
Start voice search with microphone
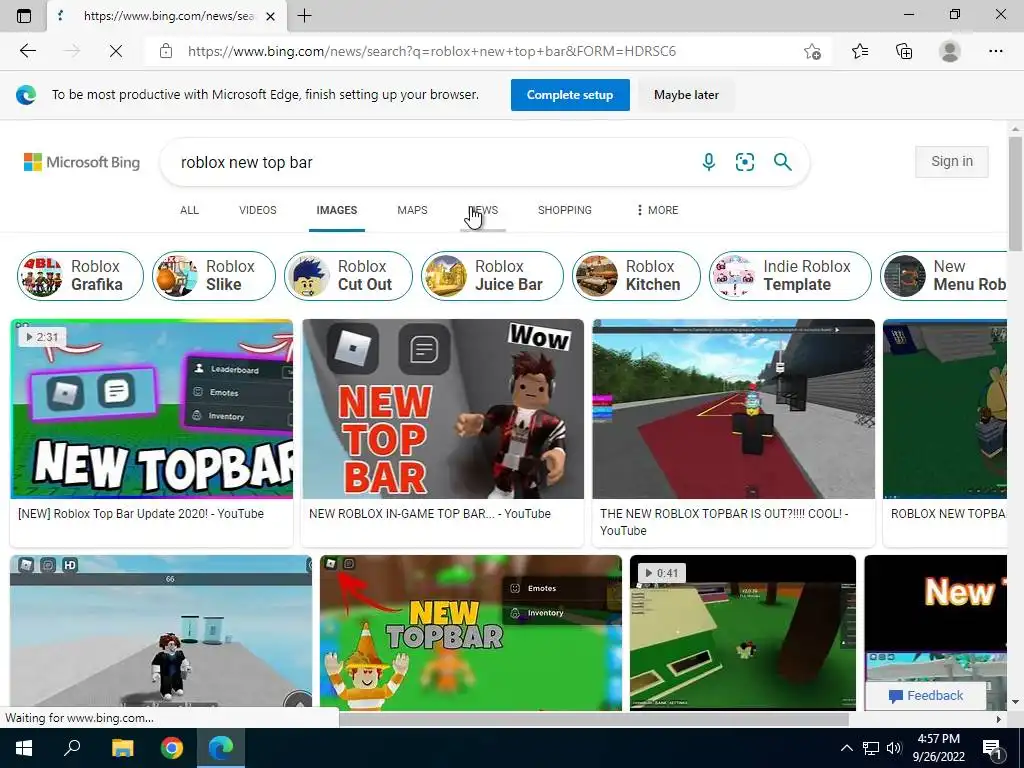point(709,161)
